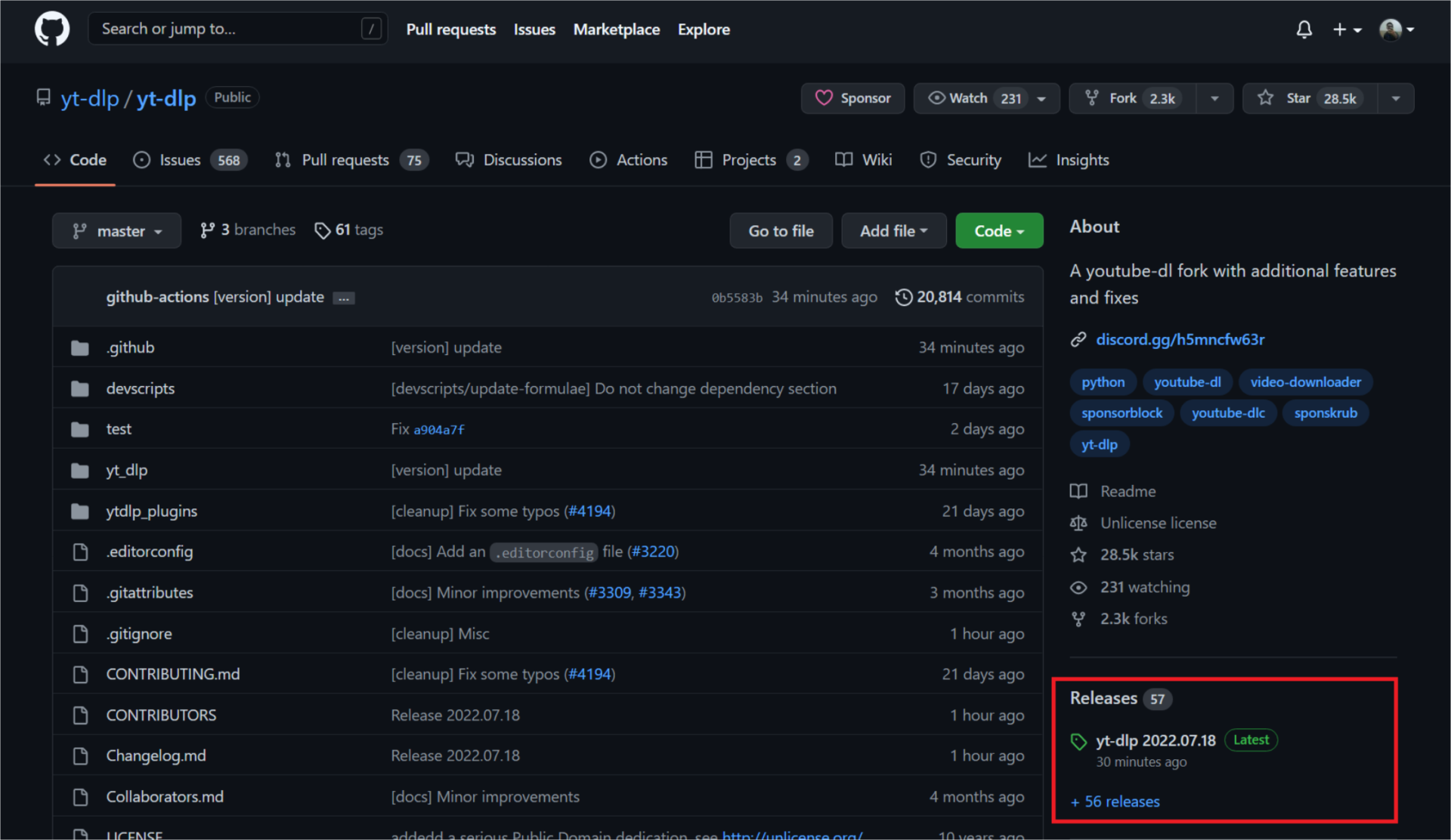1451x840 pixels.
Task: Show the + 56 releases list
Action: click(x=1115, y=801)
